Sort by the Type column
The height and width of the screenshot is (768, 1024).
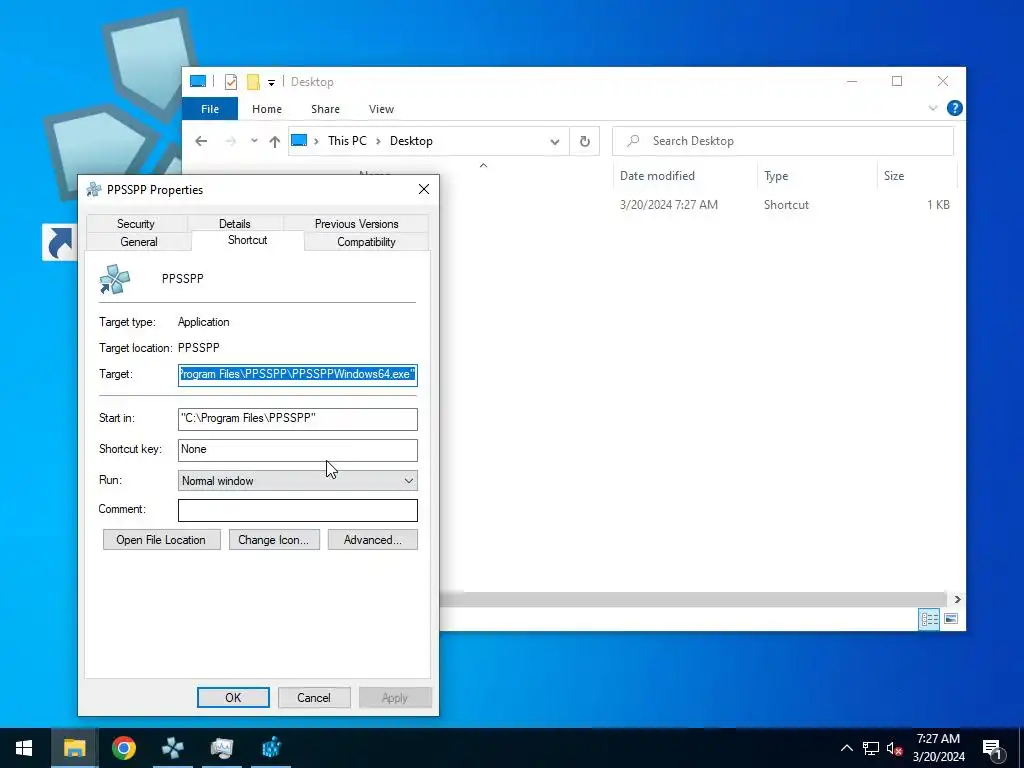(x=817, y=176)
